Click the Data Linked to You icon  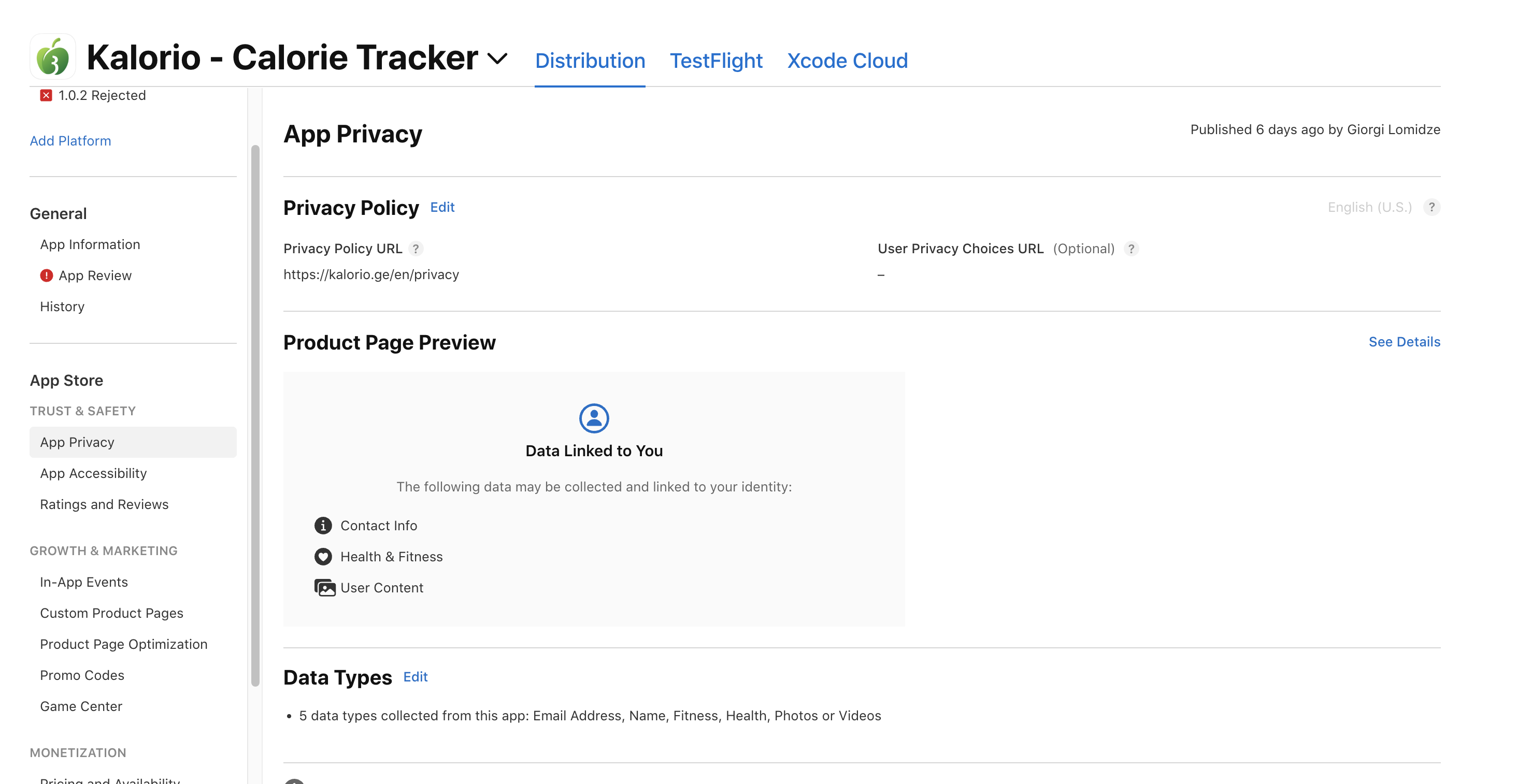594,418
